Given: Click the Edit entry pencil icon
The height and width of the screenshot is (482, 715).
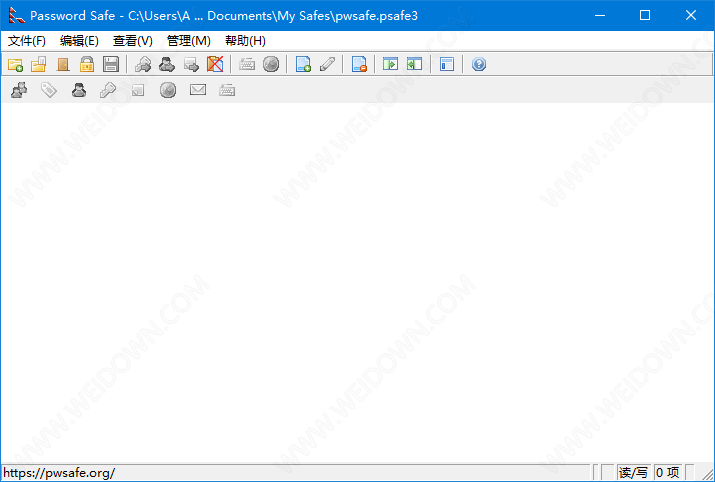Looking at the screenshot, I should click(x=327, y=64).
